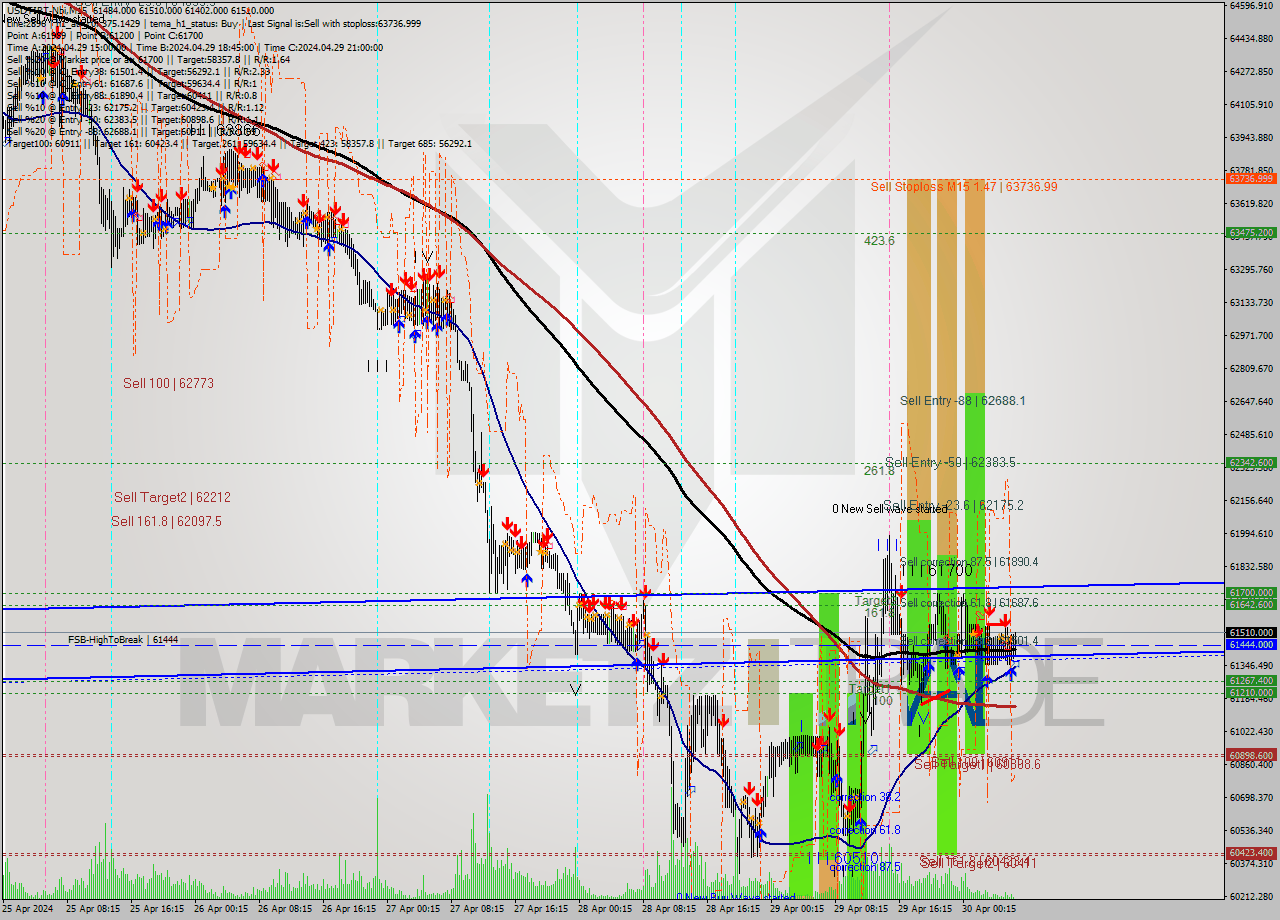Select the 'Sell 161.8 | 62097.5' label
The image size is (1280, 920).
(166, 521)
